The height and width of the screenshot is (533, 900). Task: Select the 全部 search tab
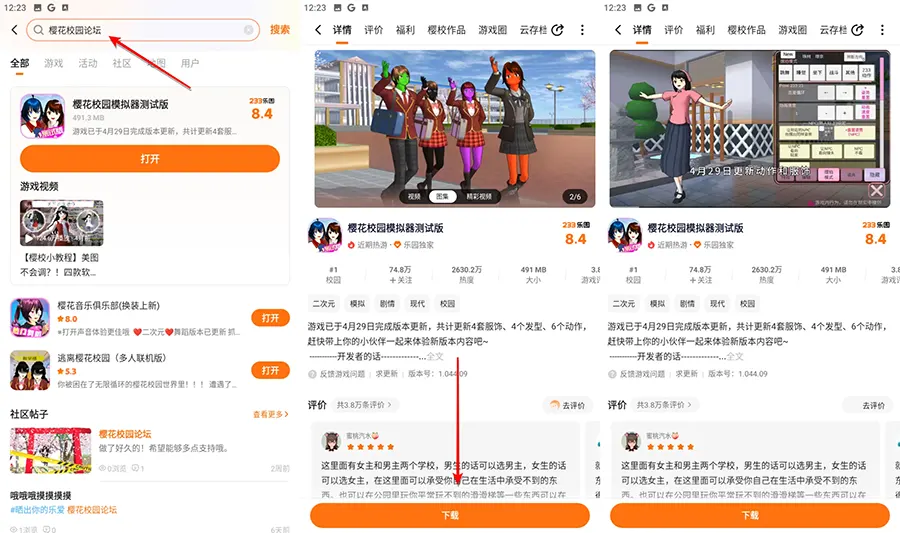(20, 63)
